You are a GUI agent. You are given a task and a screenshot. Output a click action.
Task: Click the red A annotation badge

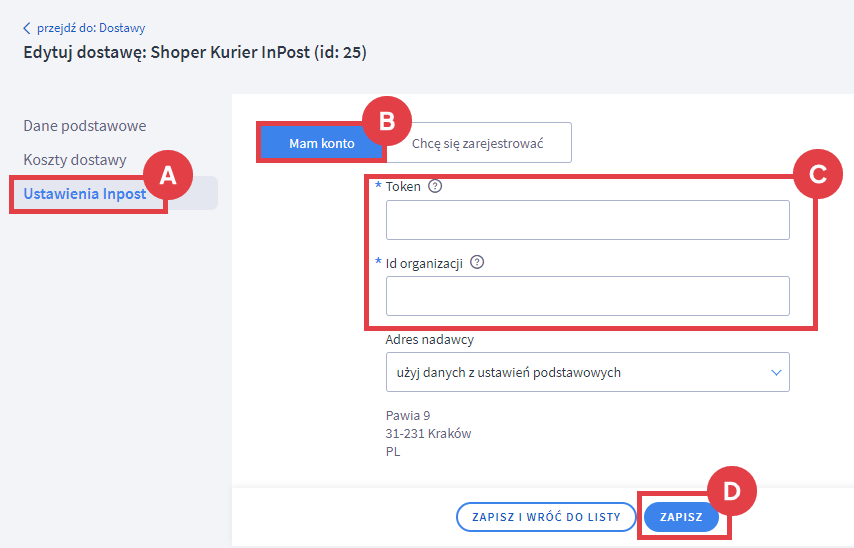pos(168,175)
